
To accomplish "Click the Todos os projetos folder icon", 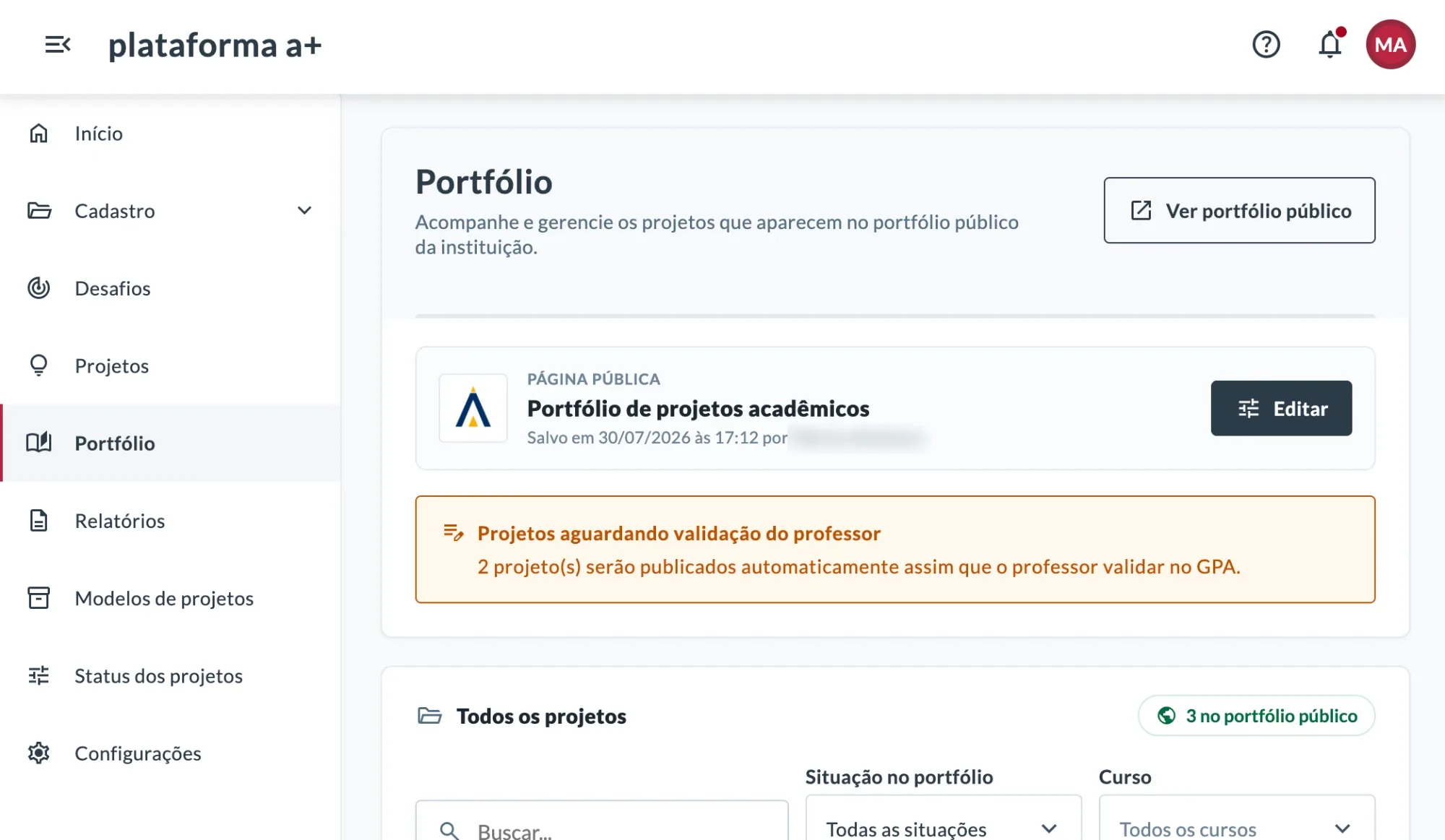I will (430, 716).
